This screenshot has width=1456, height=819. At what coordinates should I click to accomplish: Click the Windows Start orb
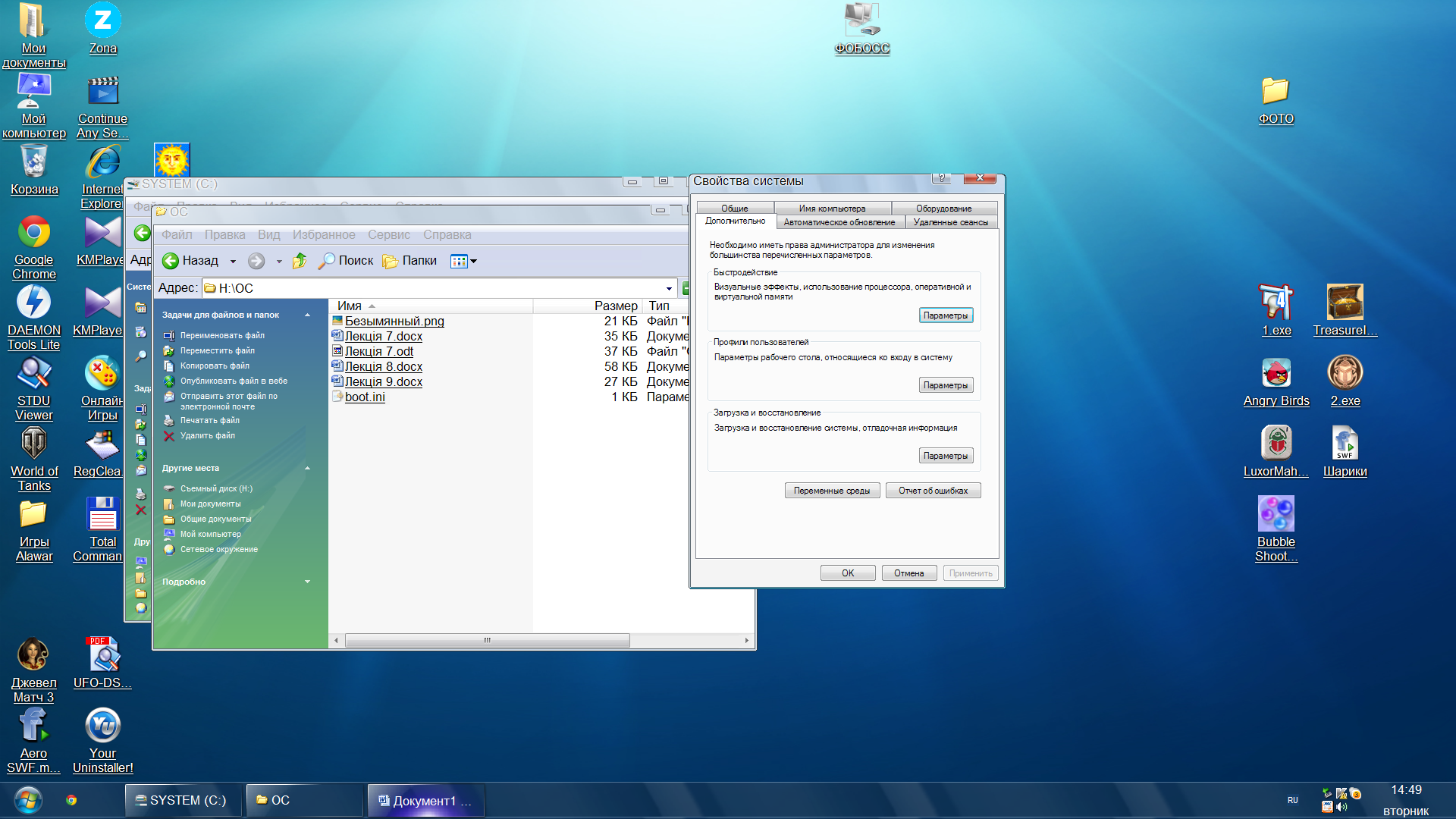pos(28,800)
